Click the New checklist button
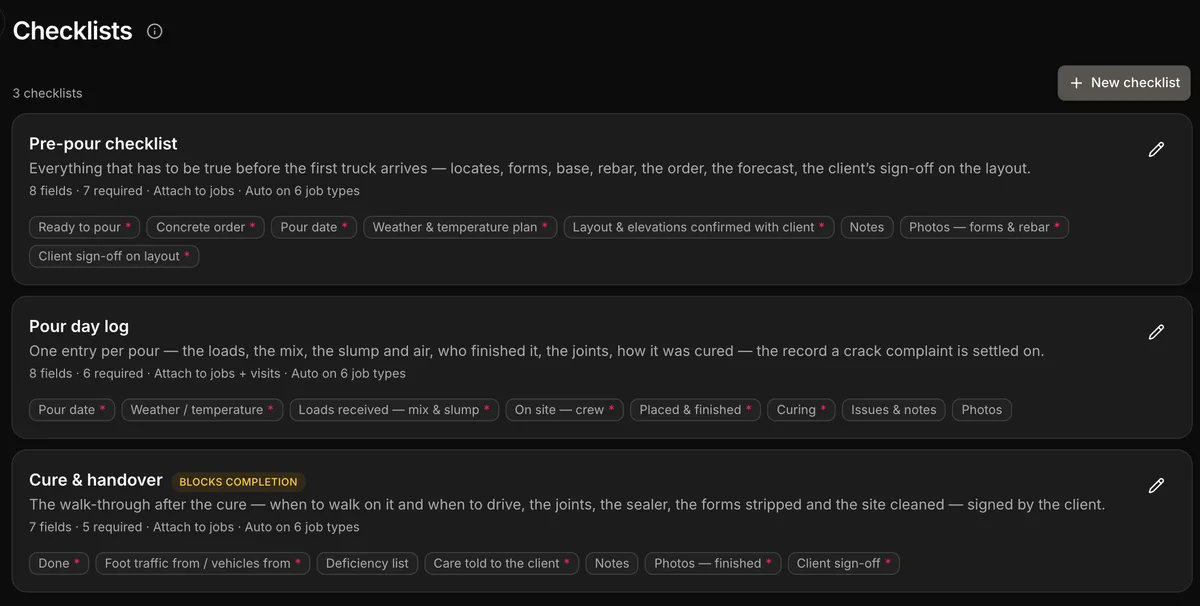The height and width of the screenshot is (606, 1200). pyautogui.click(x=1125, y=83)
